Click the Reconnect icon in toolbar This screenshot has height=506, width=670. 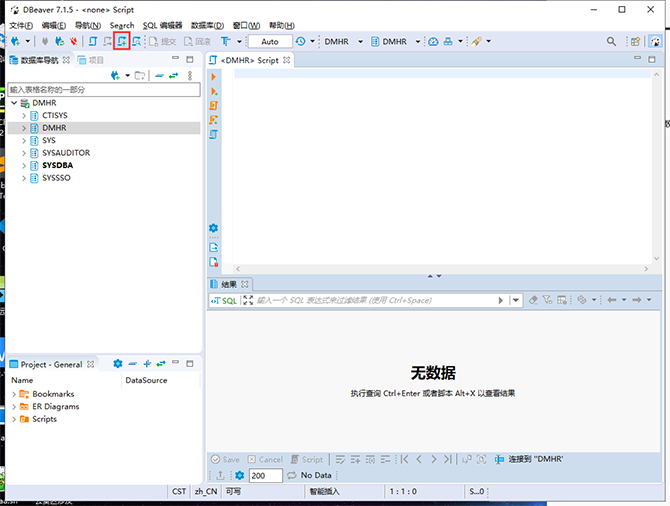[59, 41]
